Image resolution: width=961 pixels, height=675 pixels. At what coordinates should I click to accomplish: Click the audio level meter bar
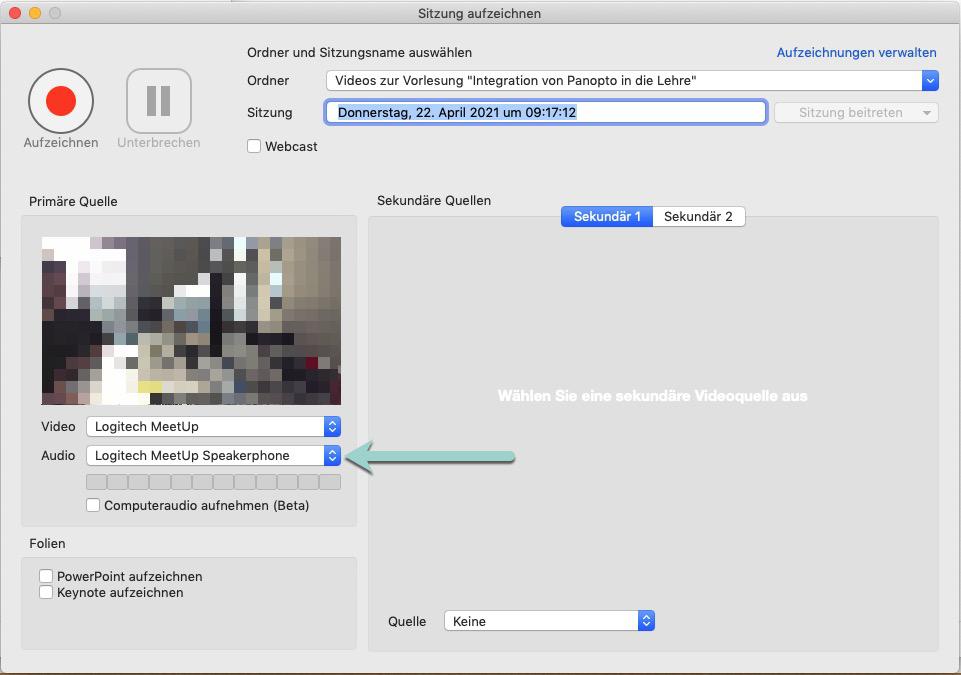tap(213, 482)
